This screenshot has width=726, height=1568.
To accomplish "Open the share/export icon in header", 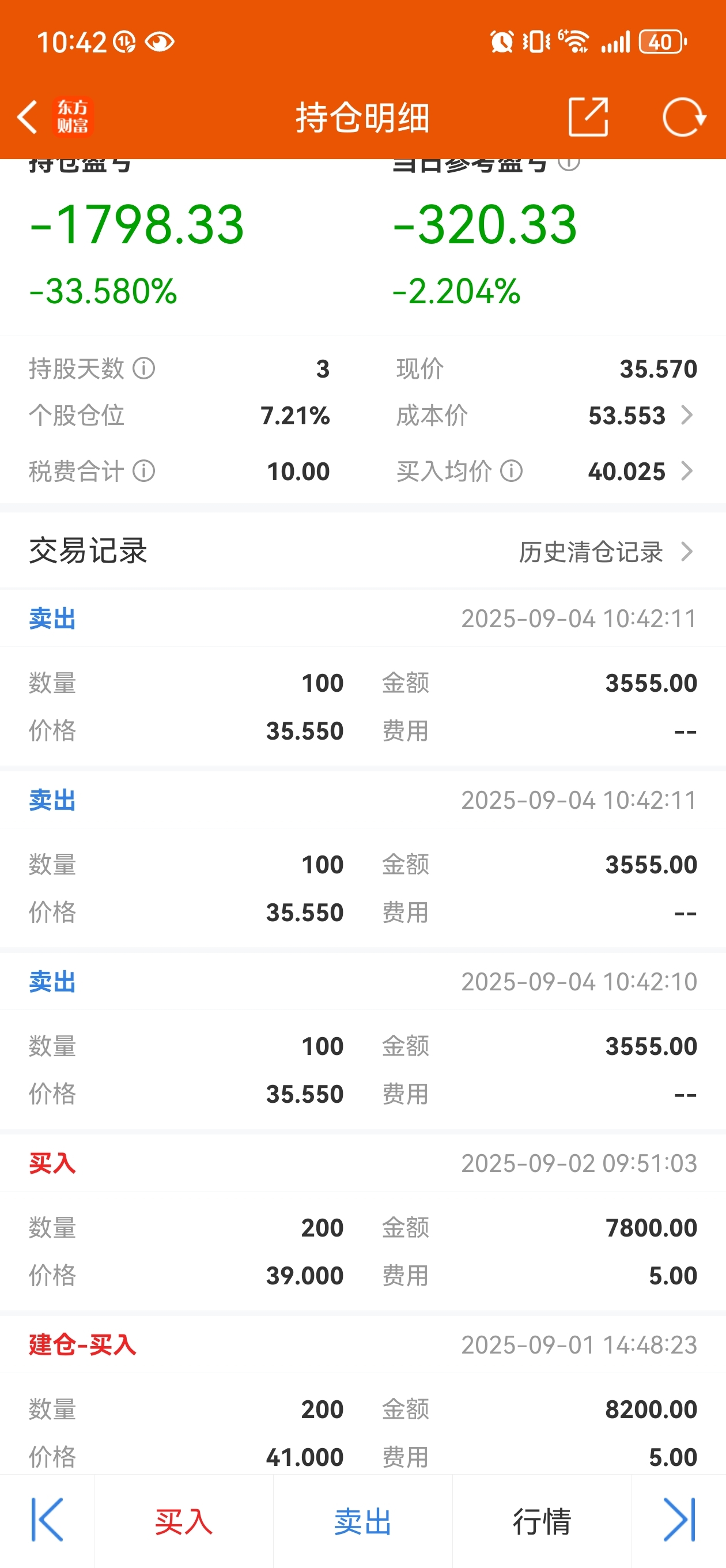I will pos(588,116).
